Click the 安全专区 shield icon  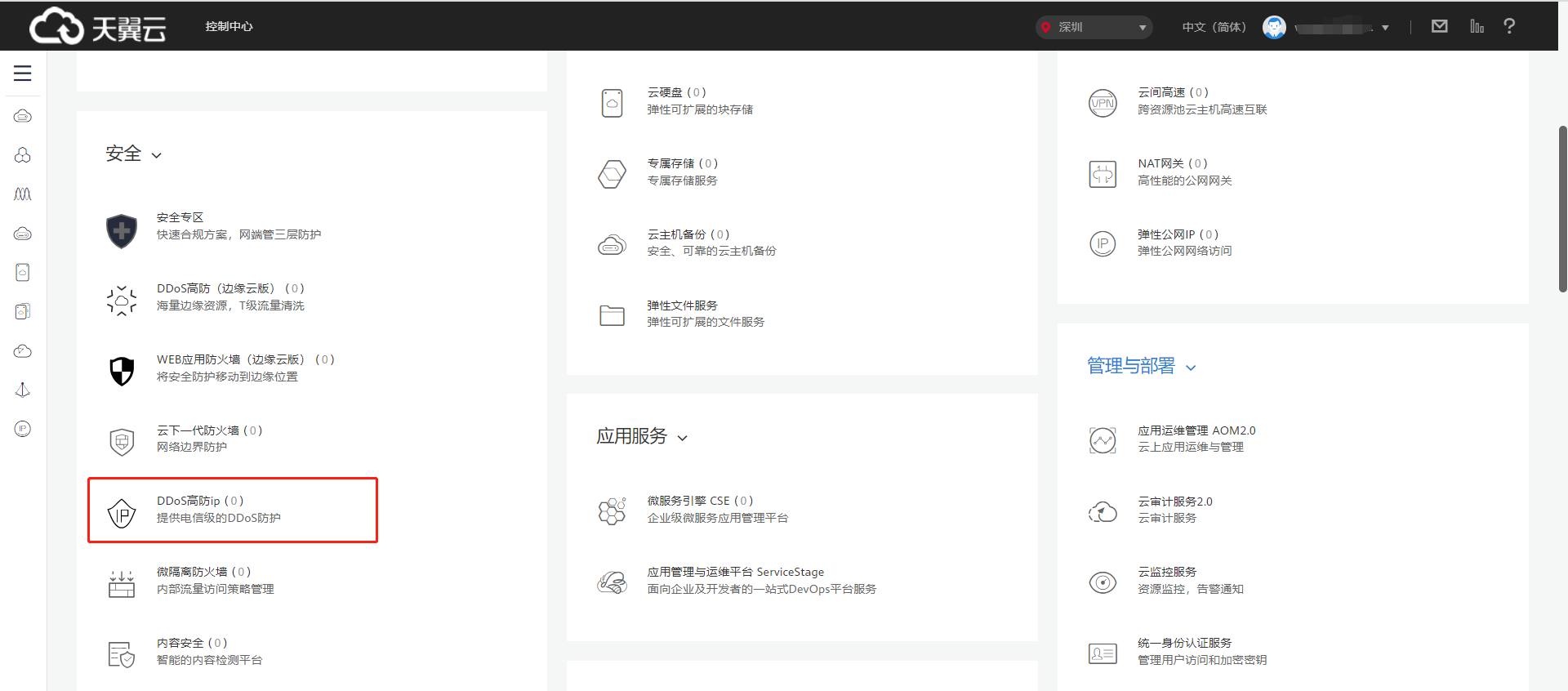(122, 230)
